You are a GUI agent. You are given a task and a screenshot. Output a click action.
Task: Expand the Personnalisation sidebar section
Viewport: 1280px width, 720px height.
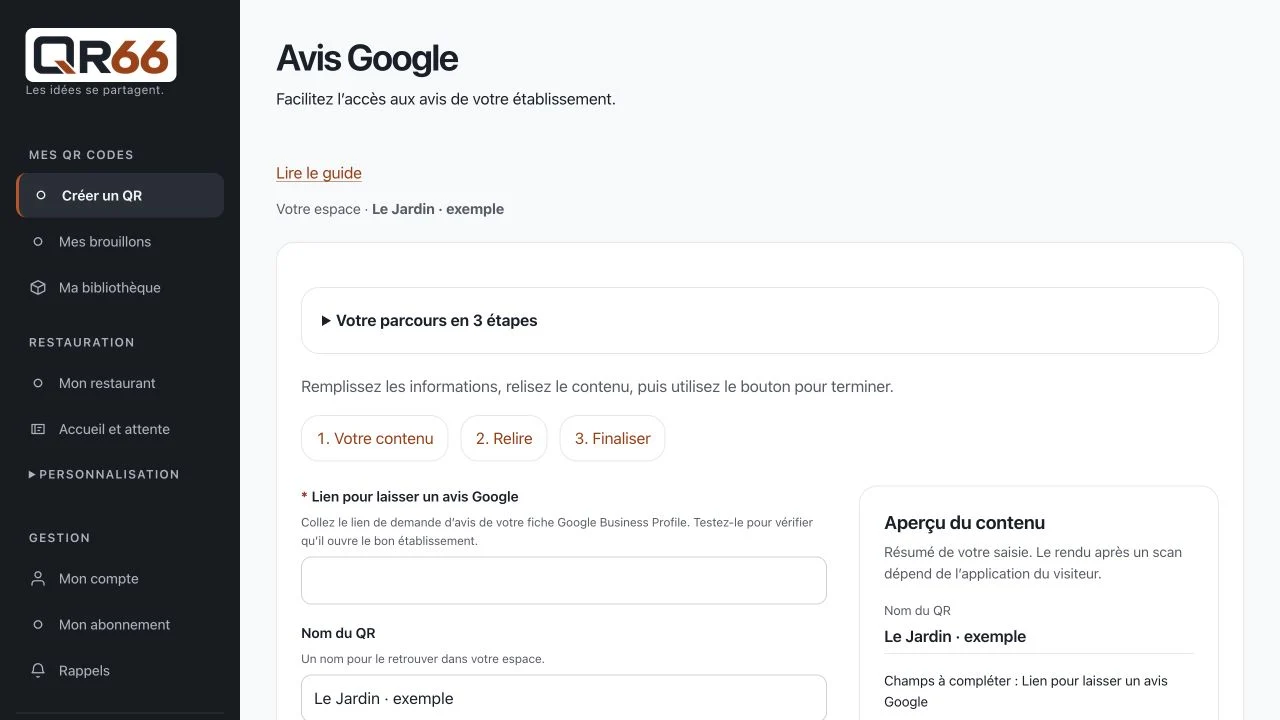(104, 474)
